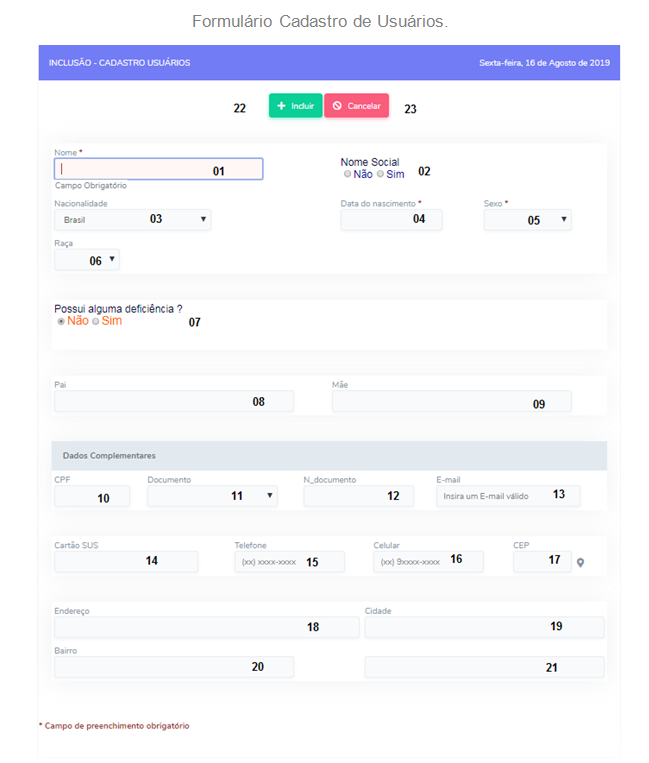Image resolution: width=649 pixels, height=763 pixels.
Task: Select Não for Nome Social
Action: tap(347, 174)
